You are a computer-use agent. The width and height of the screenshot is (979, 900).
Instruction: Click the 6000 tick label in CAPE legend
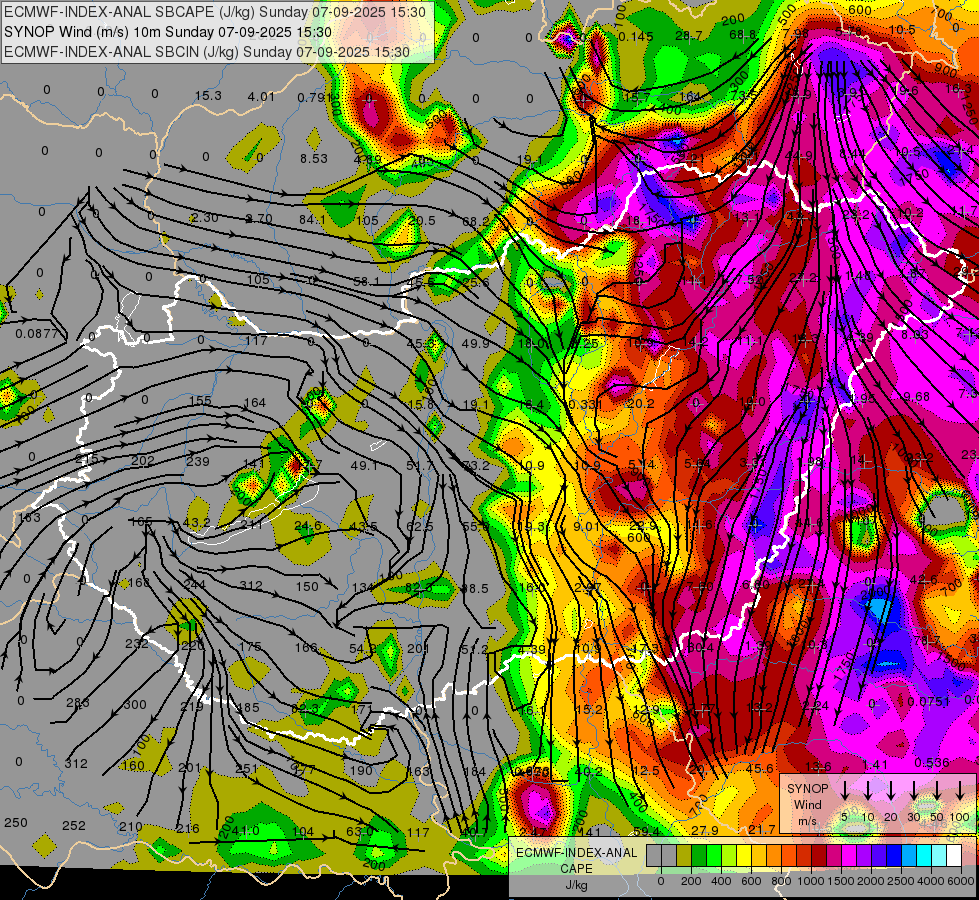click(961, 881)
